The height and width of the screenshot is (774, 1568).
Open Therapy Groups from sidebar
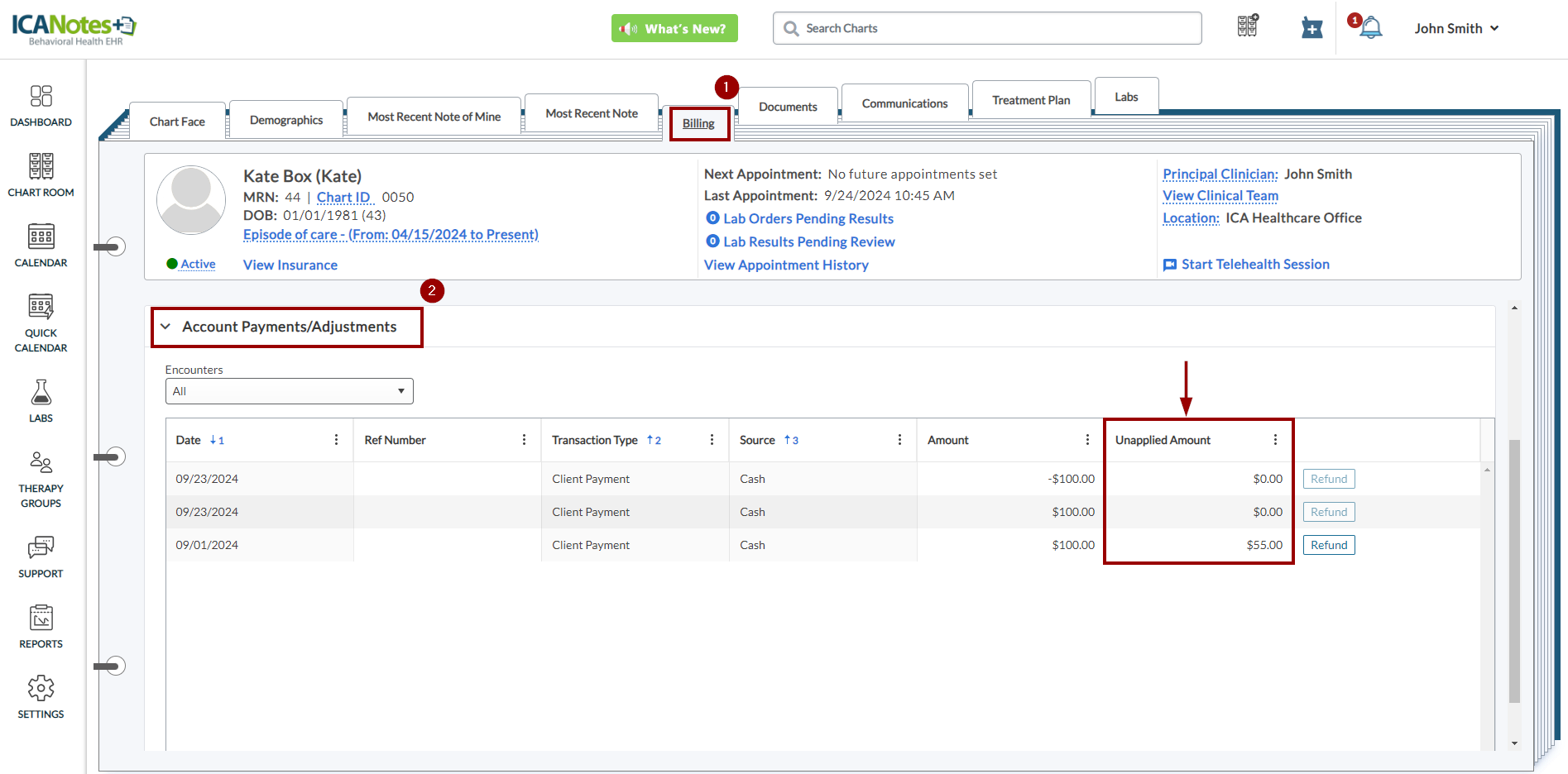(x=41, y=479)
